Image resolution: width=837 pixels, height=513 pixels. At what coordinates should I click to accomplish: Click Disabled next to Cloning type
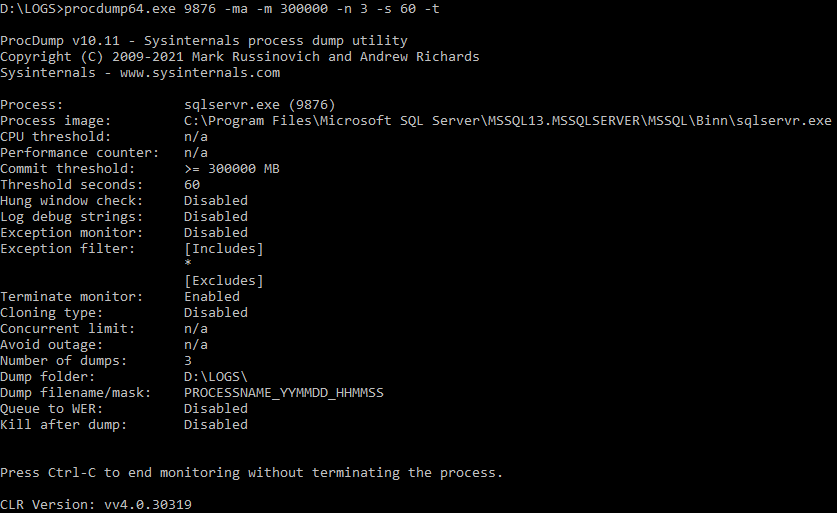click(x=216, y=313)
